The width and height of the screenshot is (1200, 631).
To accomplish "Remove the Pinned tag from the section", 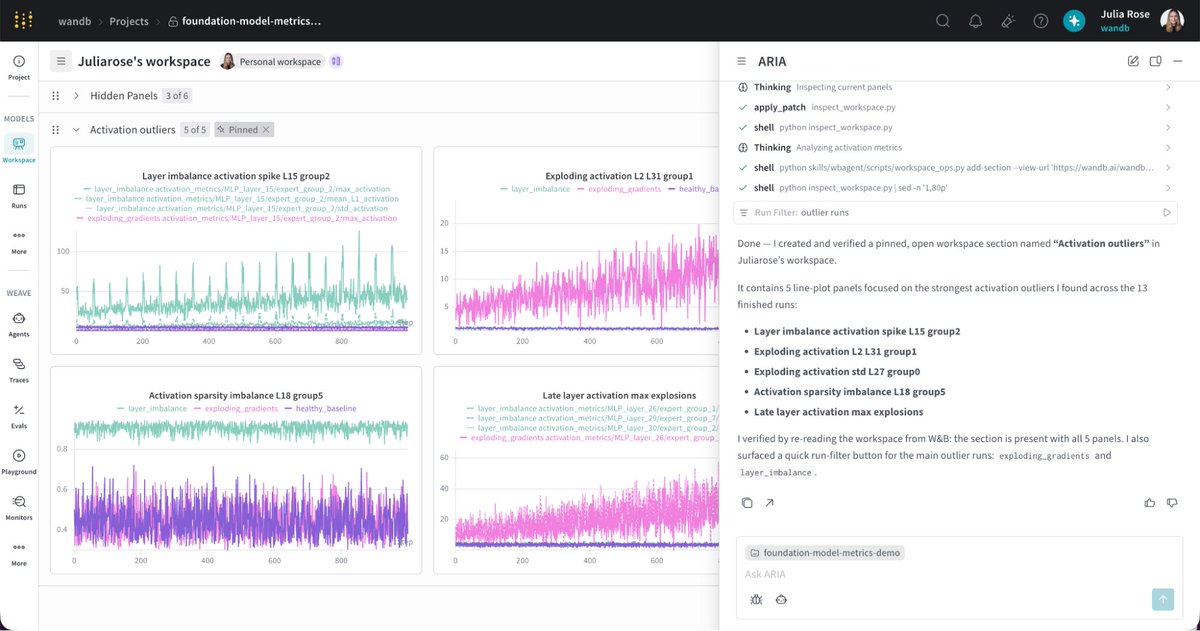I will coord(266,130).
